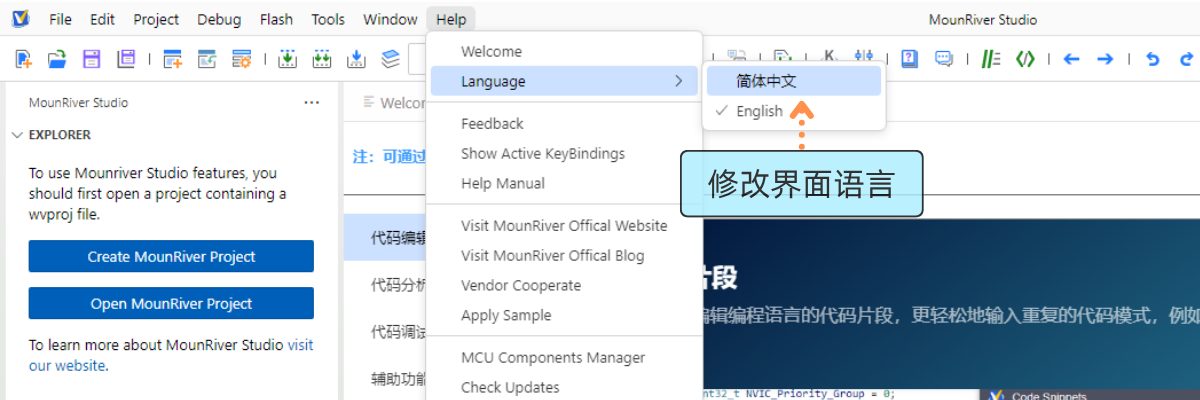
Task: Click the New File toolbar icon
Action: (x=24, y=59)
